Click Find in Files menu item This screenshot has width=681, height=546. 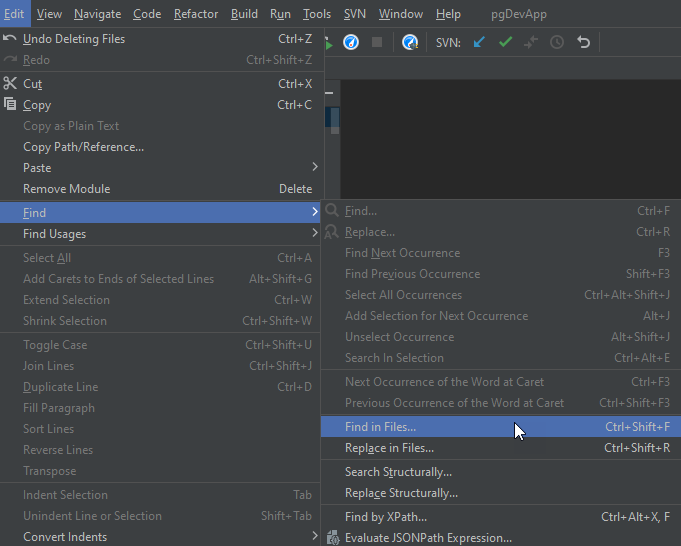coord(381,427)
